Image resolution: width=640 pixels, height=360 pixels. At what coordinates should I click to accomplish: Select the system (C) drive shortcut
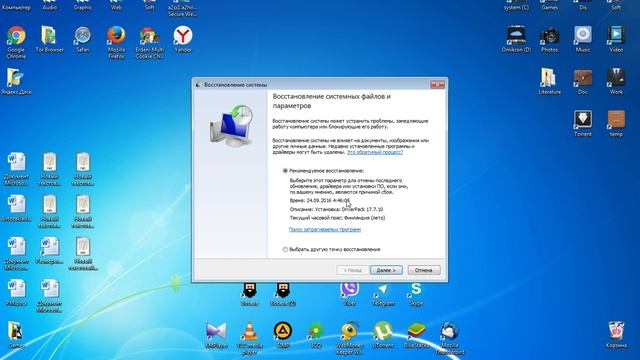(516, 5)
